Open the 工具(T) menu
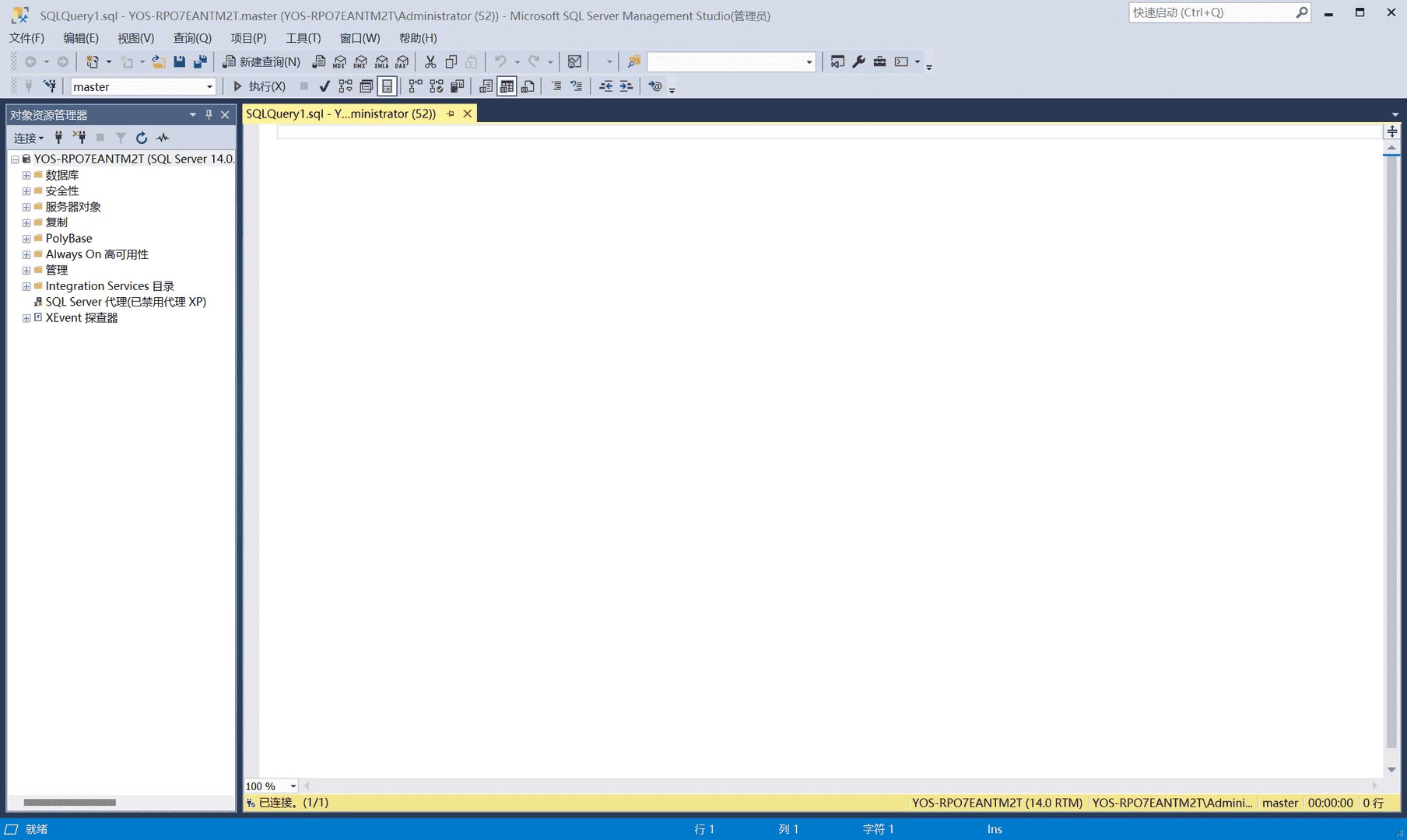The width and height of the screenshot is (1407, 840). [x=303, y=38]
